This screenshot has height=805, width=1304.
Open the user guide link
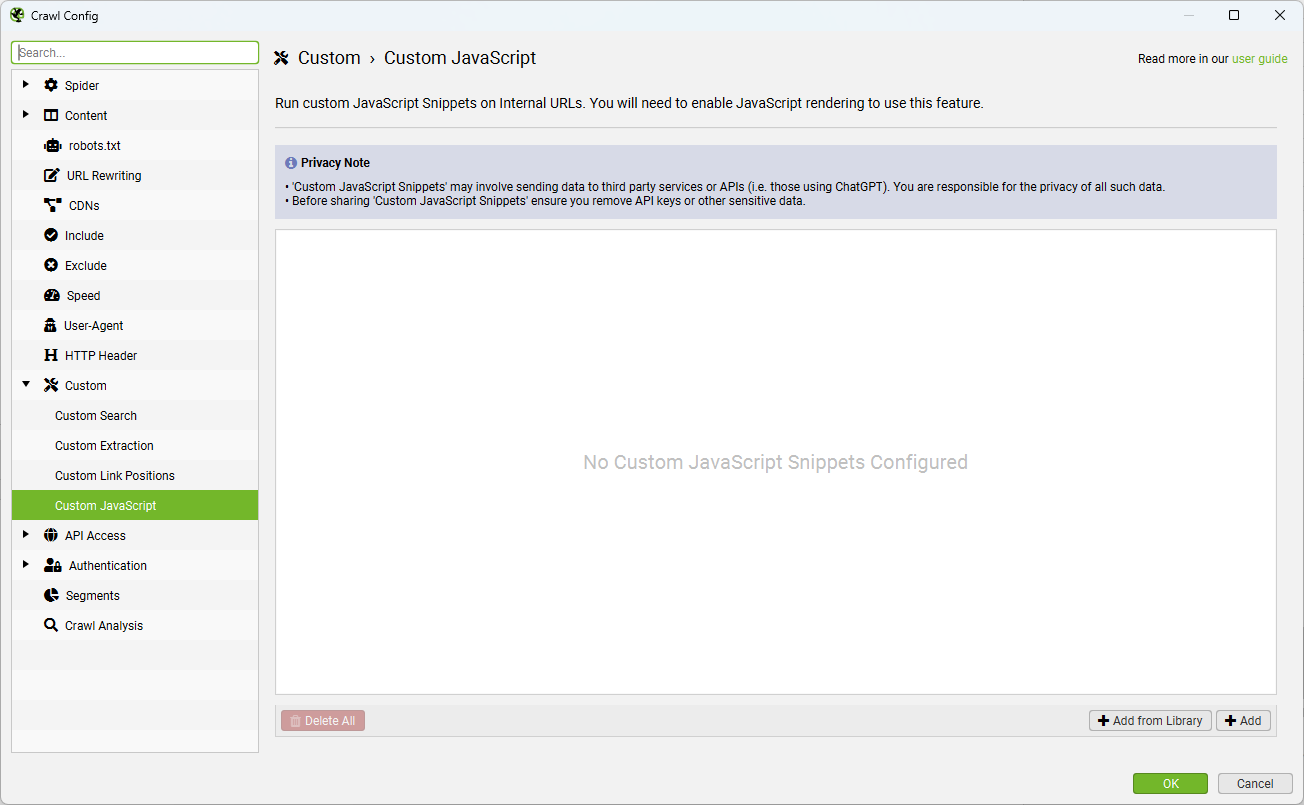pos(1259,59)
